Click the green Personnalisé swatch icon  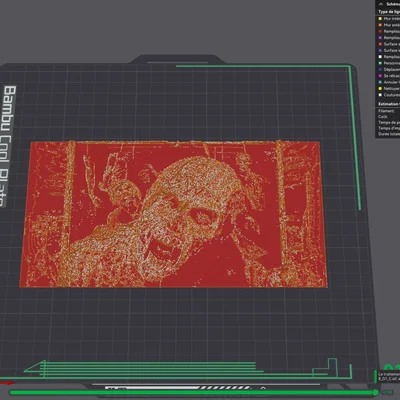point(380,63)
